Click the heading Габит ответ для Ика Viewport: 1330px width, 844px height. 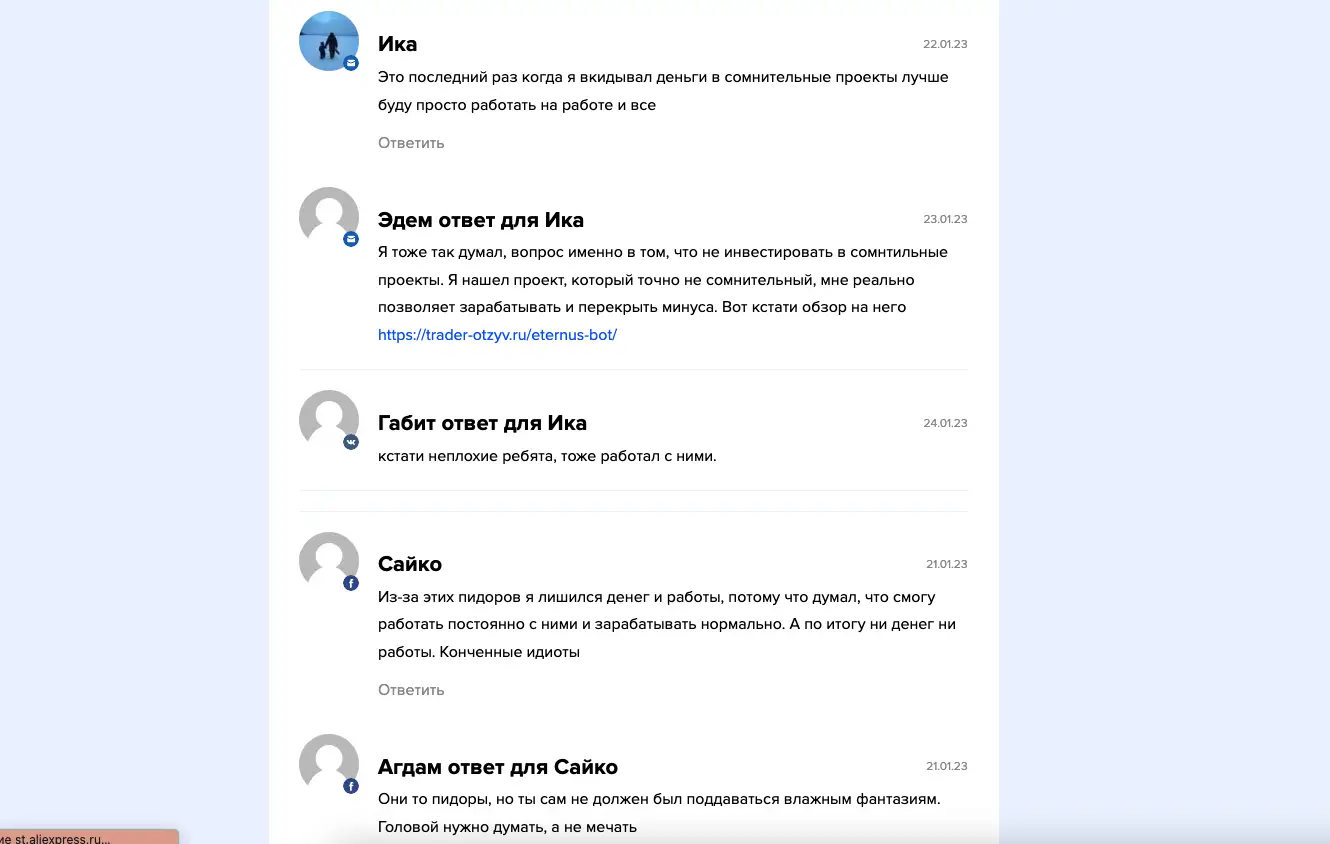coord(482,423)
